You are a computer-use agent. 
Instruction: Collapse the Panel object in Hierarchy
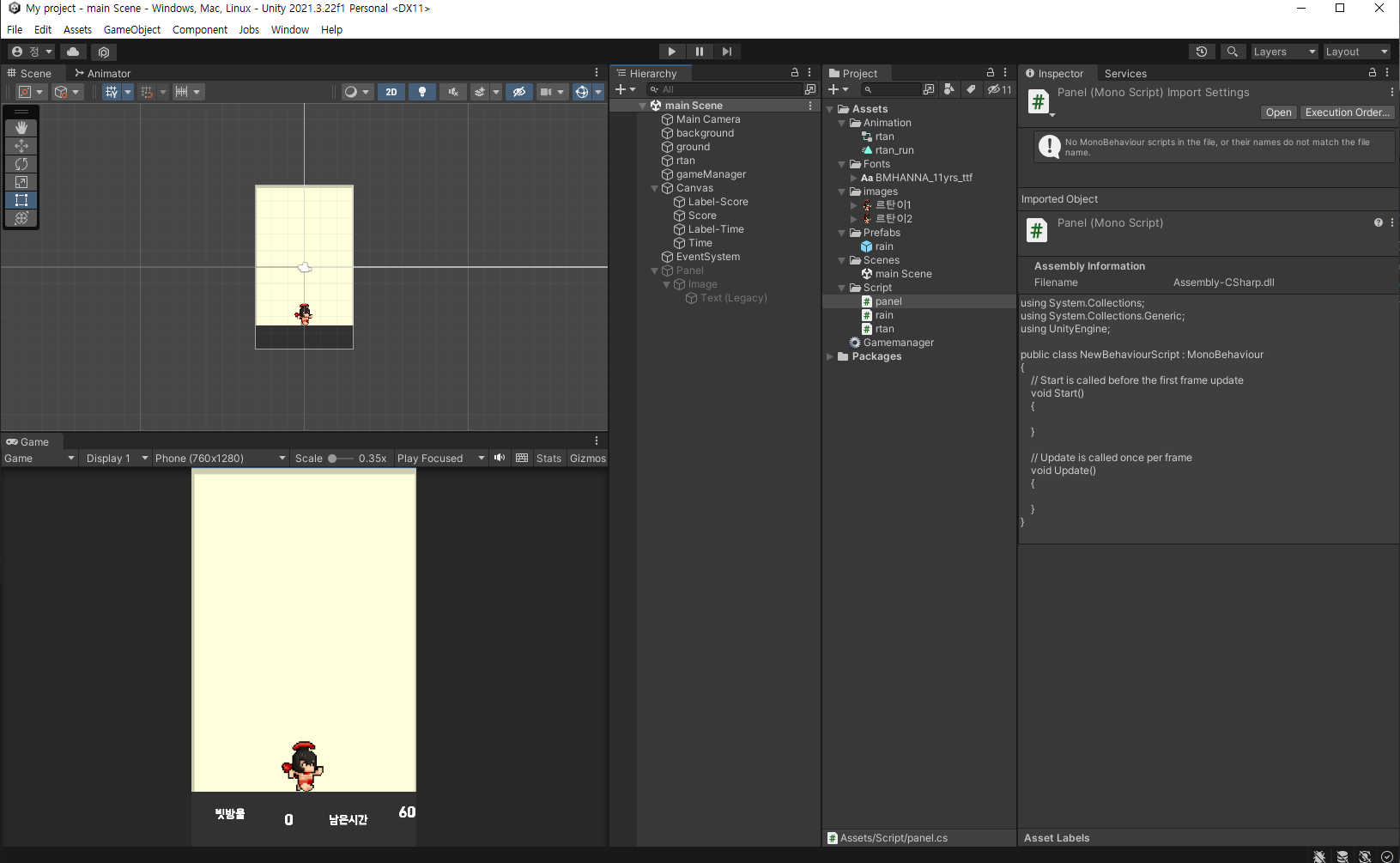655,270
